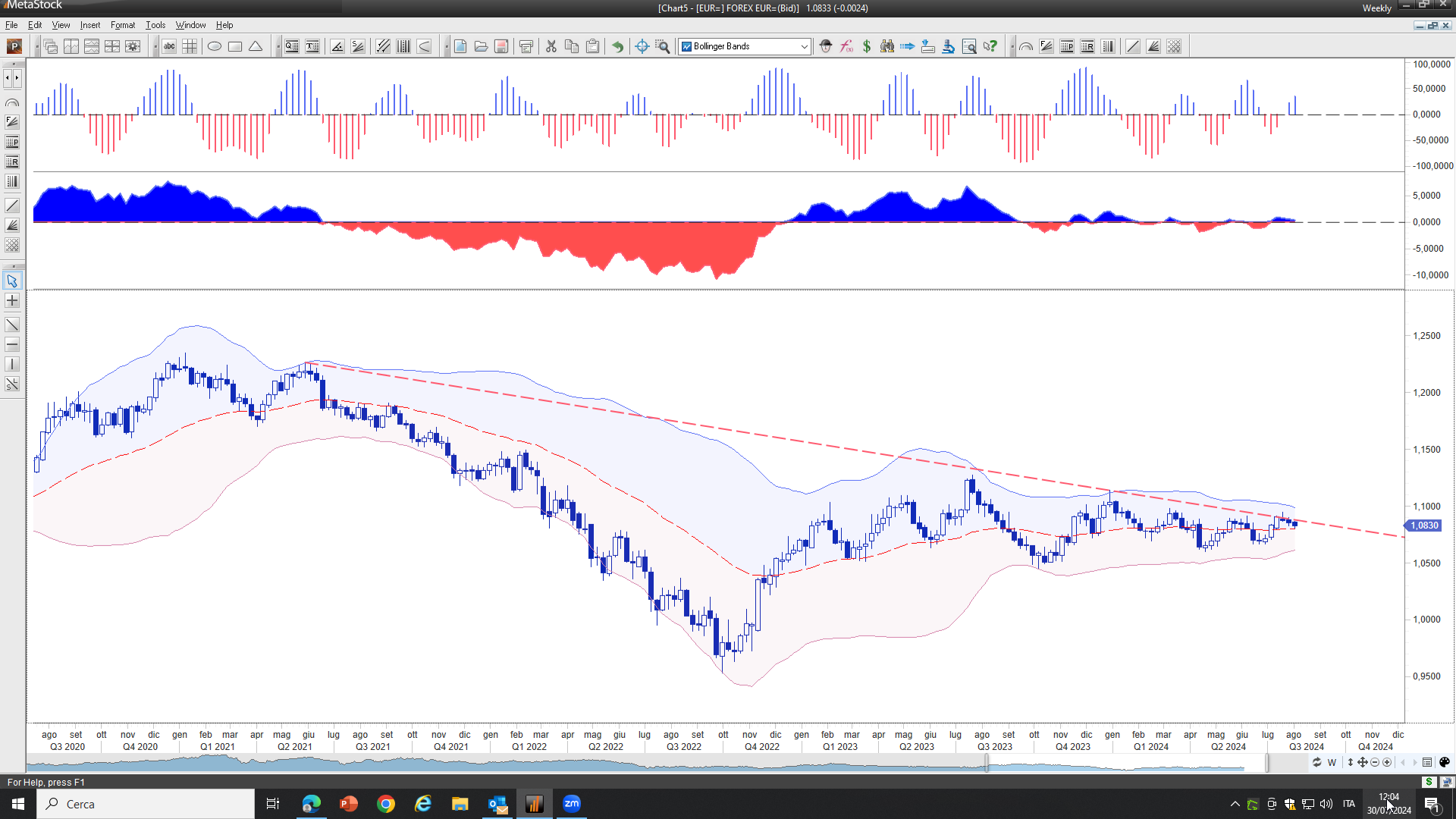Toggle the crosshair tool in left sidebar
Image resolution: width=1456 pixels, height=819 pixels.
pos(12,301)
